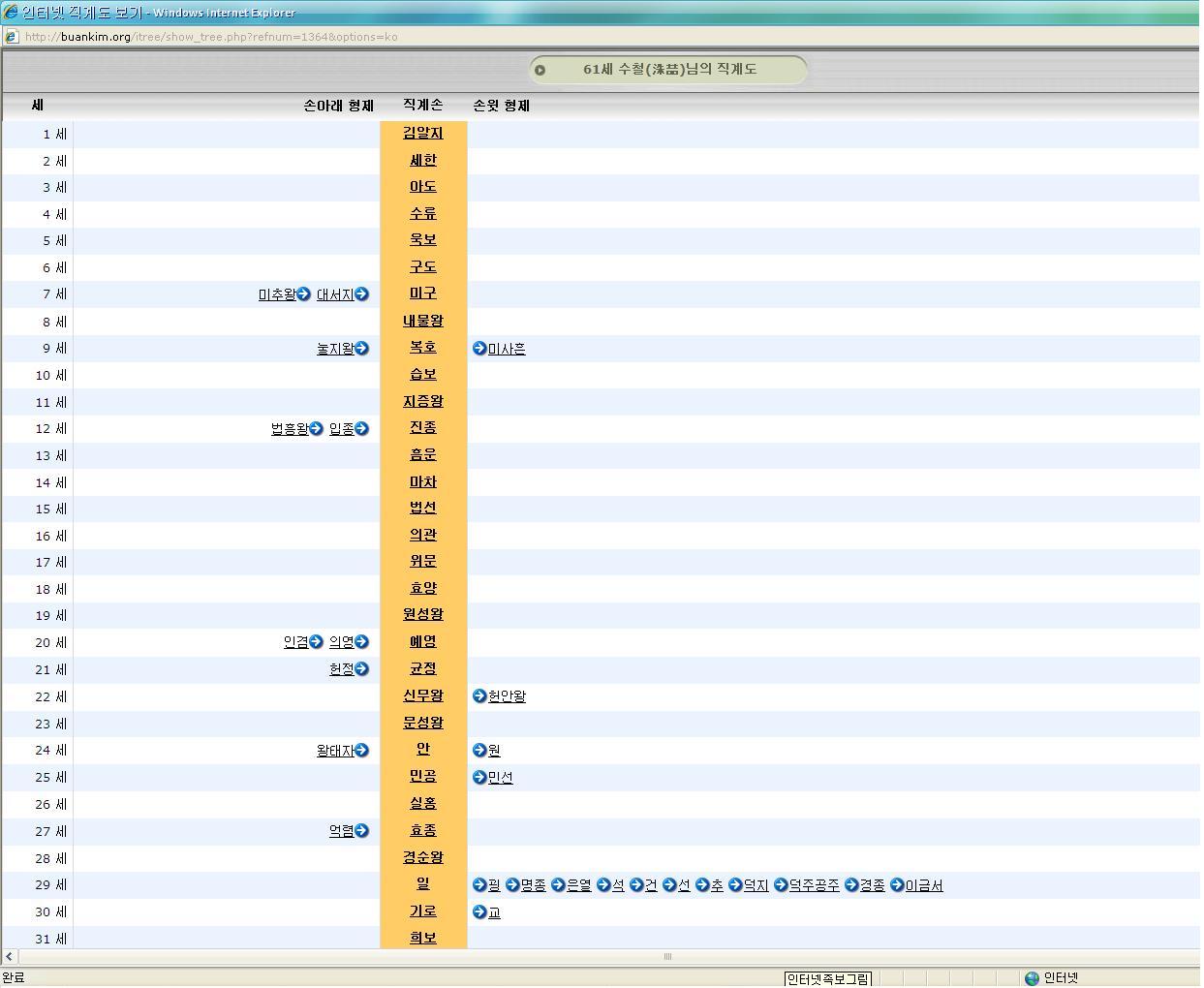Screen dimensions: 1204x988
Task: Open the 교 link in generation 30
Action: (494, 912)
